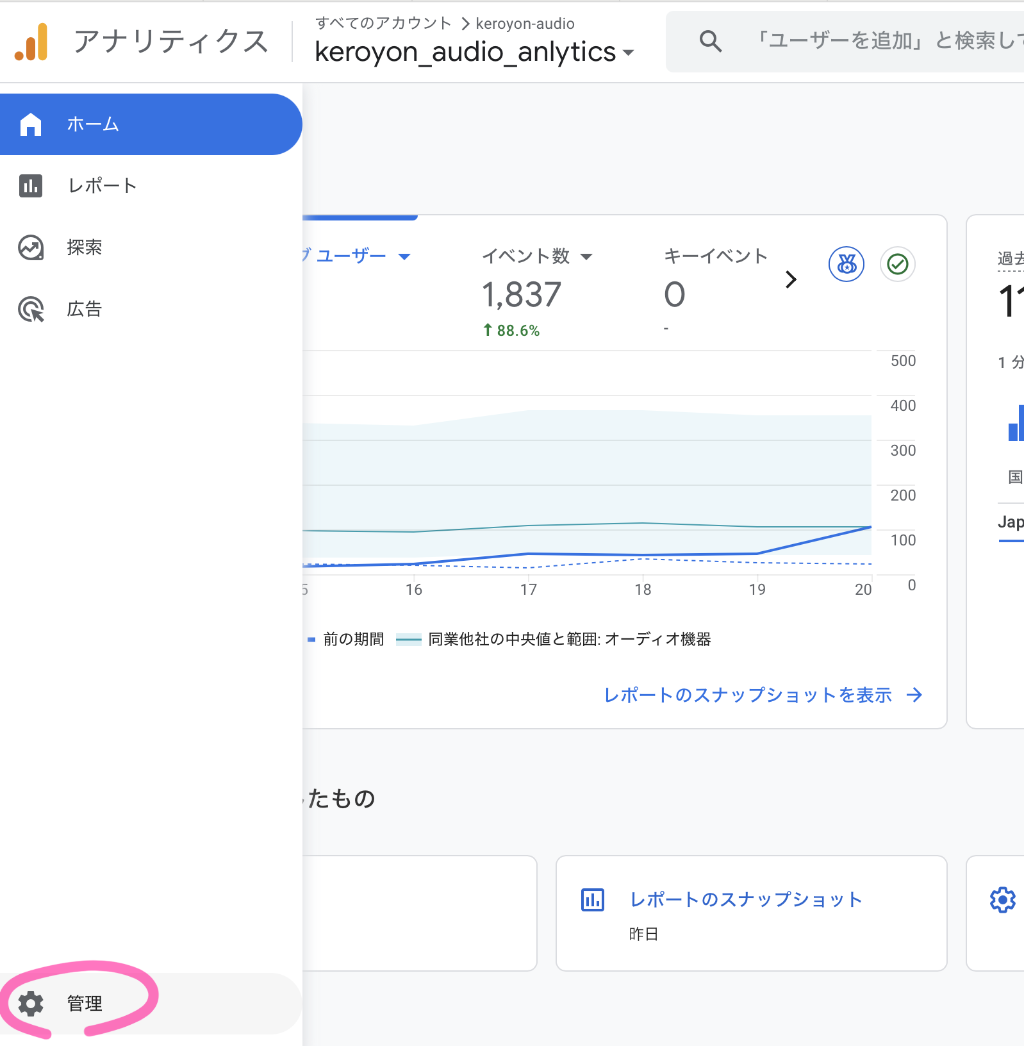This screenshot has height=1046, width=1024.
Task: Click the Explore (探索) icon
Action: click(x=31, y=248)
